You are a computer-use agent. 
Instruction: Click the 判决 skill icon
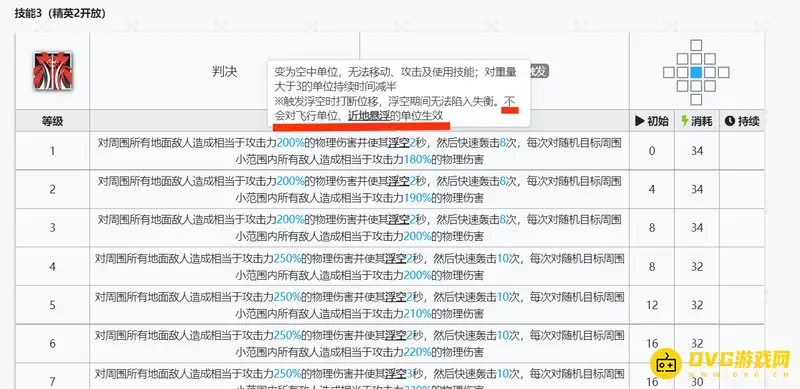tap(53, 71)
